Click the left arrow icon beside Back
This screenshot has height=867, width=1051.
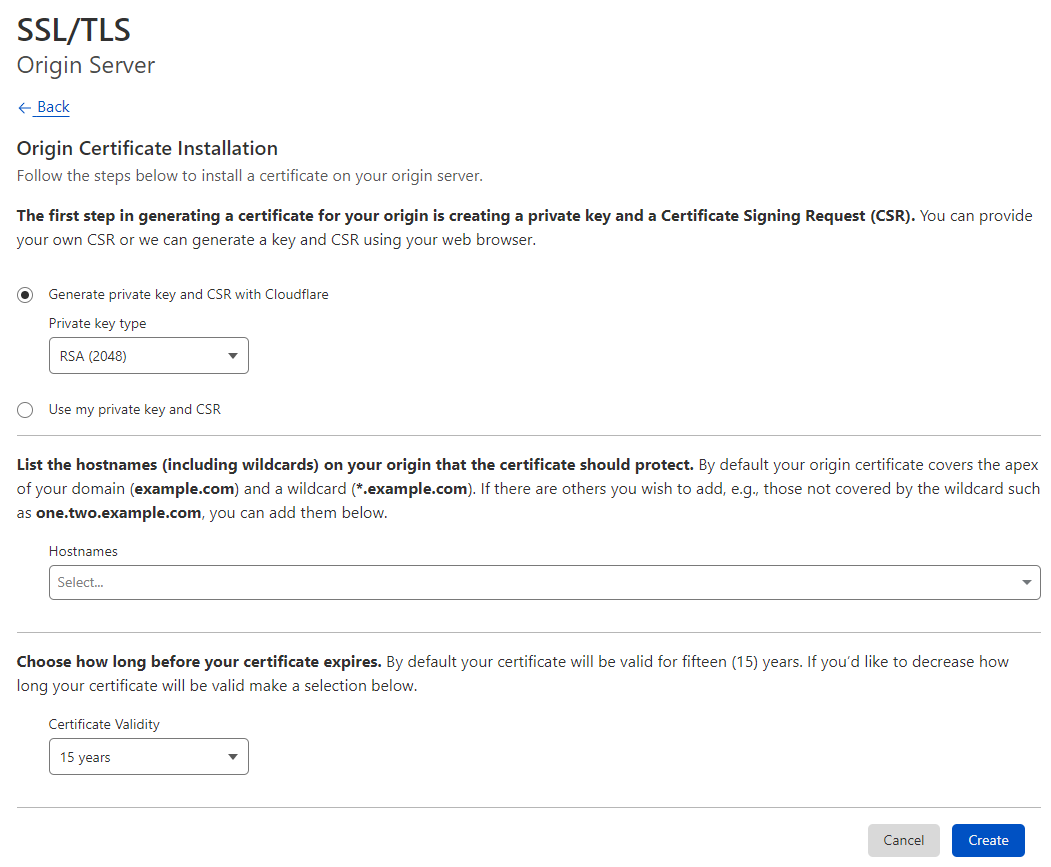[x=24, y=108]
